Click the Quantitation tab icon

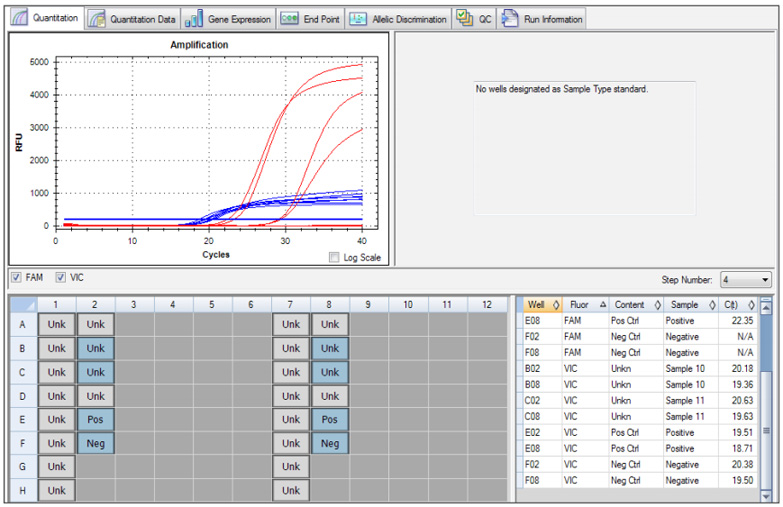(19, 18)
